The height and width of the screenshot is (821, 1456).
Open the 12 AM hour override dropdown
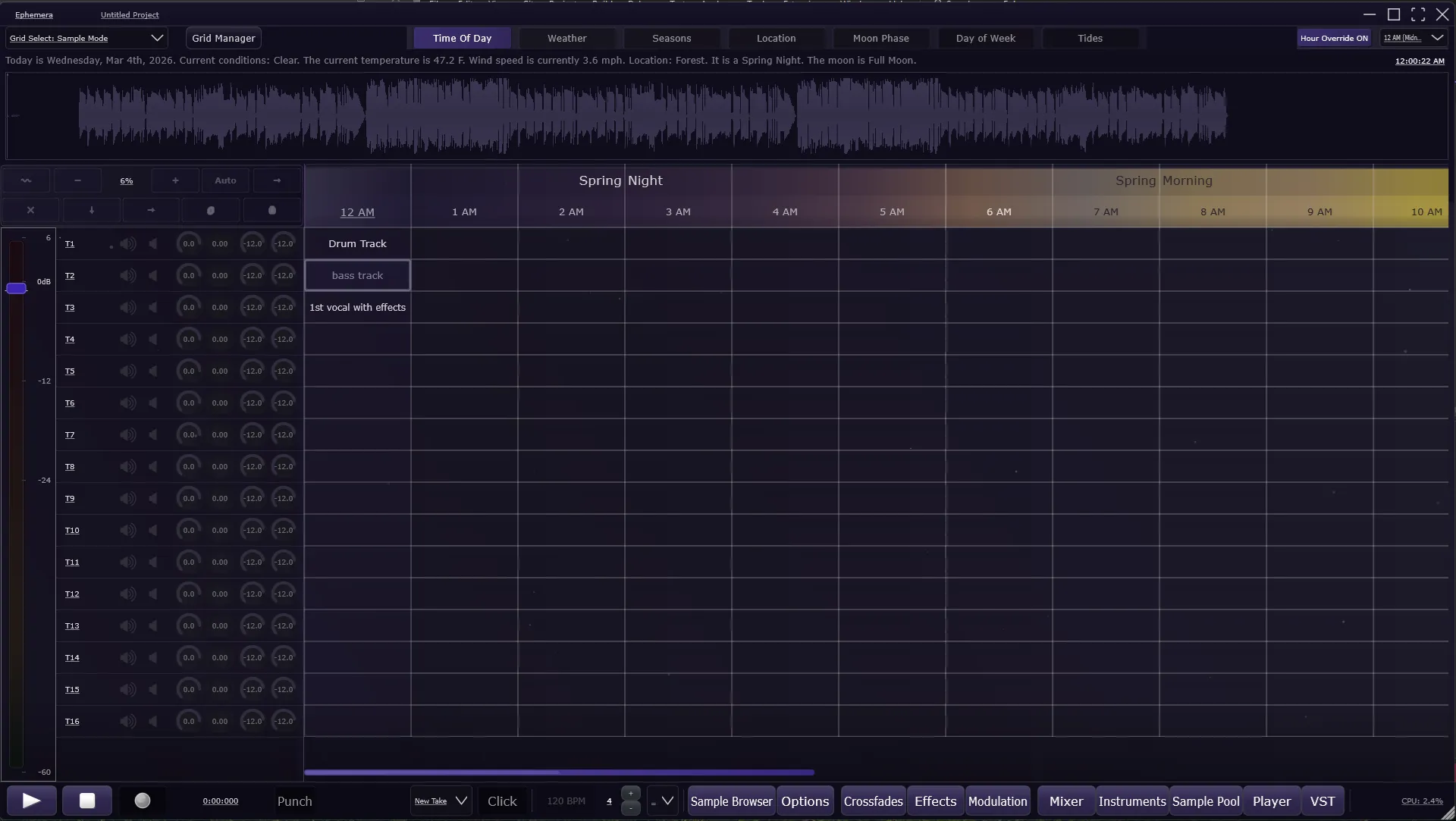tap(1414, 38)
